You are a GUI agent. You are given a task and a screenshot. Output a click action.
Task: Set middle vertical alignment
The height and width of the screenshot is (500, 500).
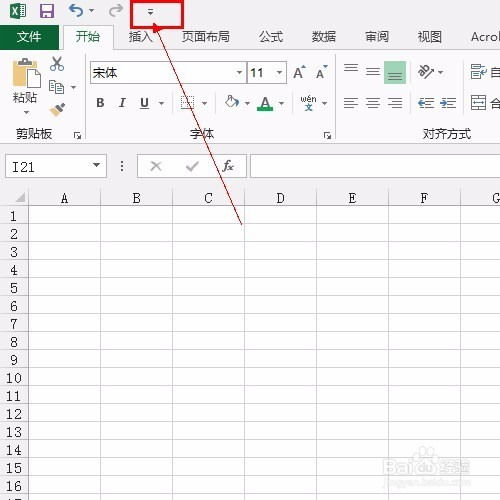coord(373,72)
